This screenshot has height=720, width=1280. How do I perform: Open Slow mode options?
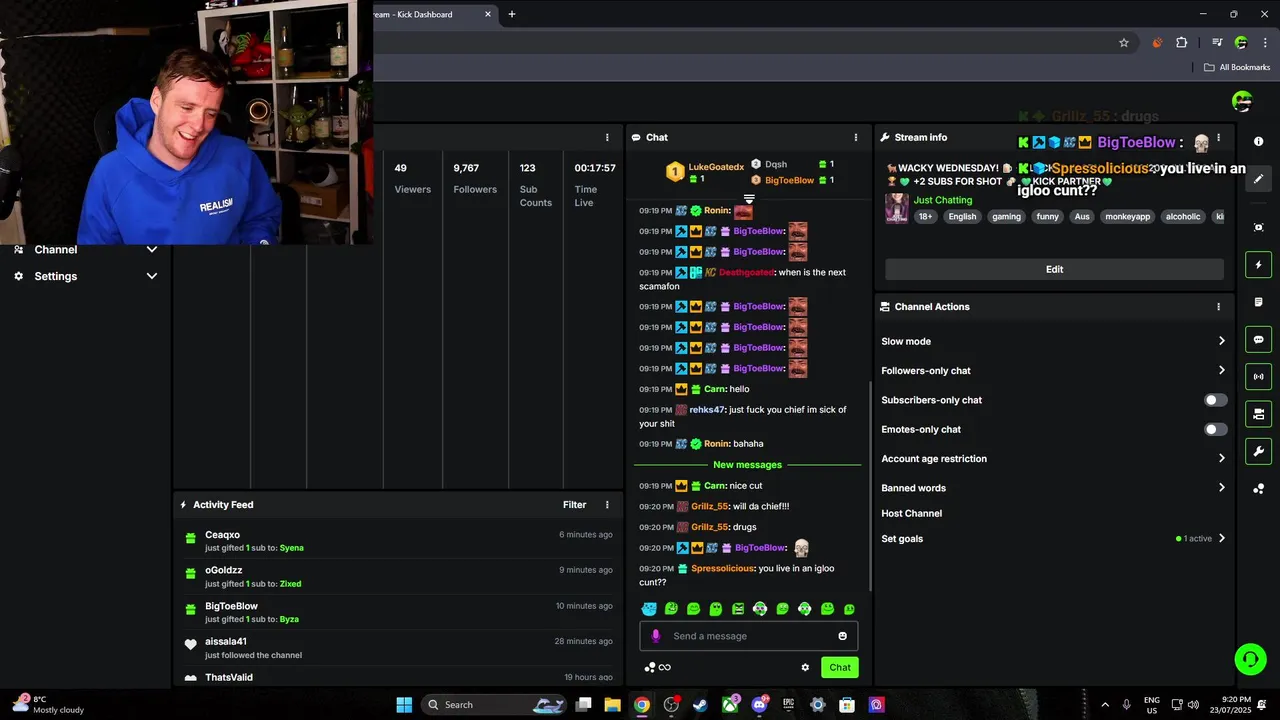1053,341
